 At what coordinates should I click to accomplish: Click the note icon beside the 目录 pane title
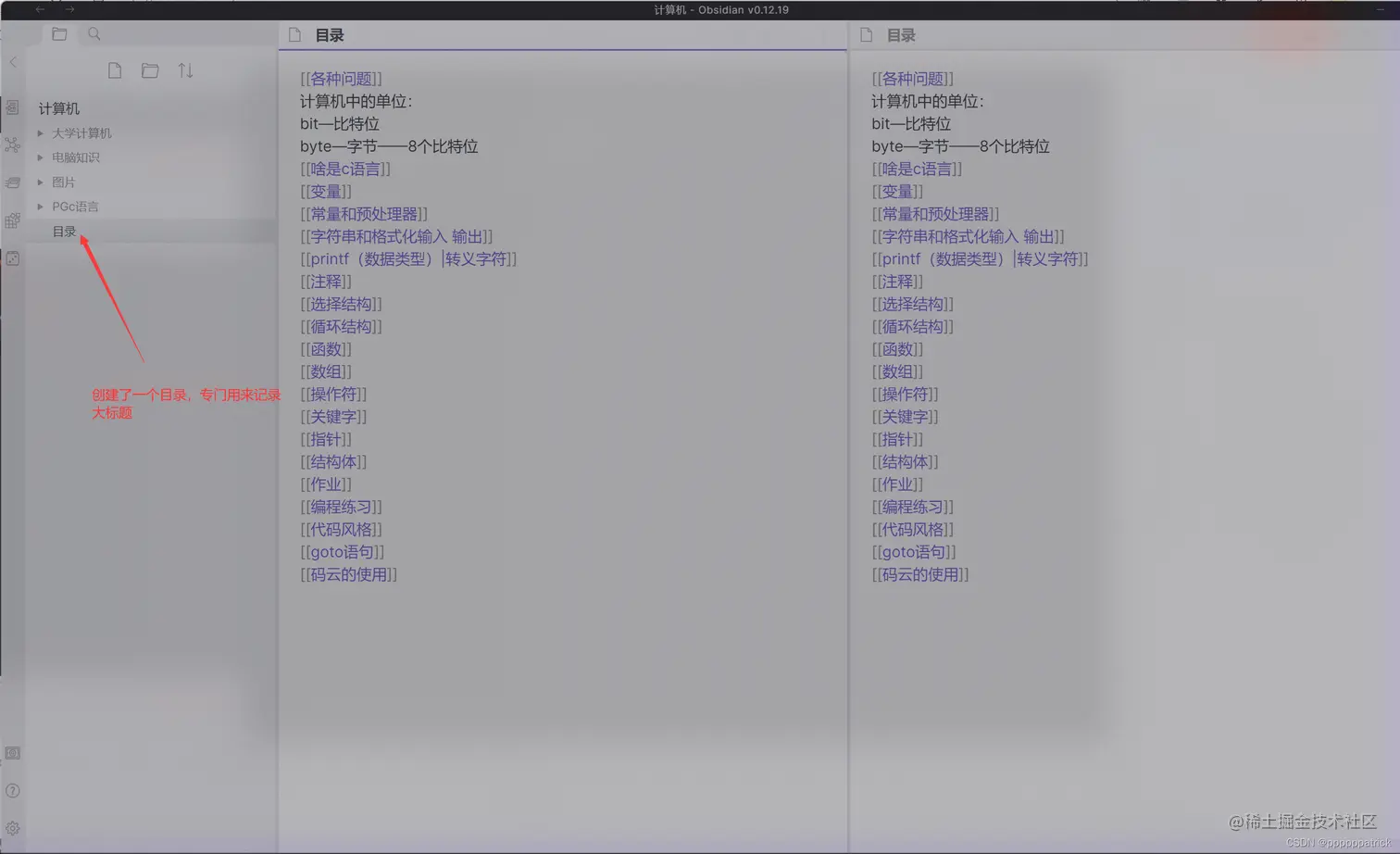(294, 34)
